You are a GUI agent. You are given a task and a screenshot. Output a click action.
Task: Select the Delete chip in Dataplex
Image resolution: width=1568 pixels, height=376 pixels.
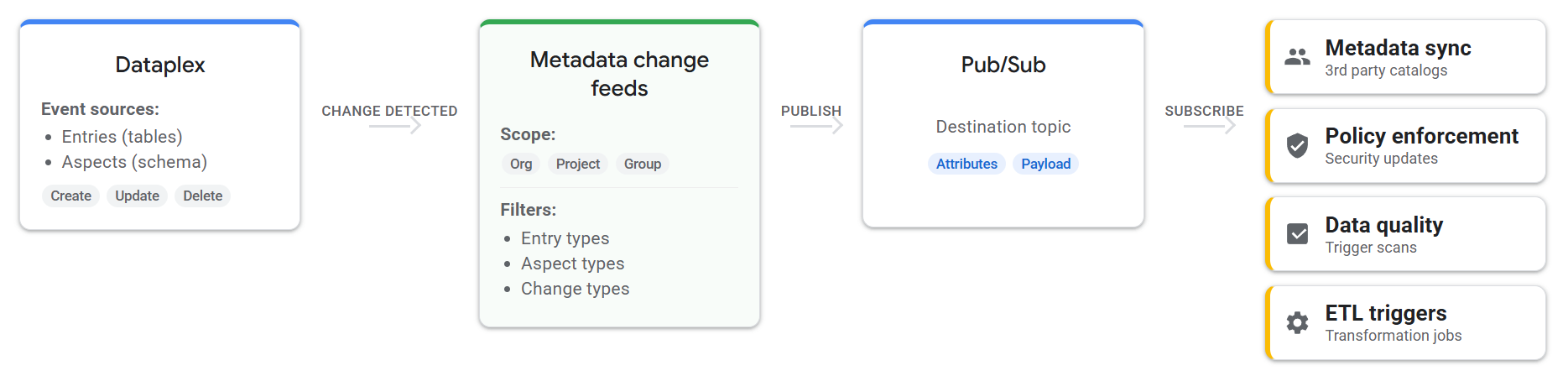[203, 196]
